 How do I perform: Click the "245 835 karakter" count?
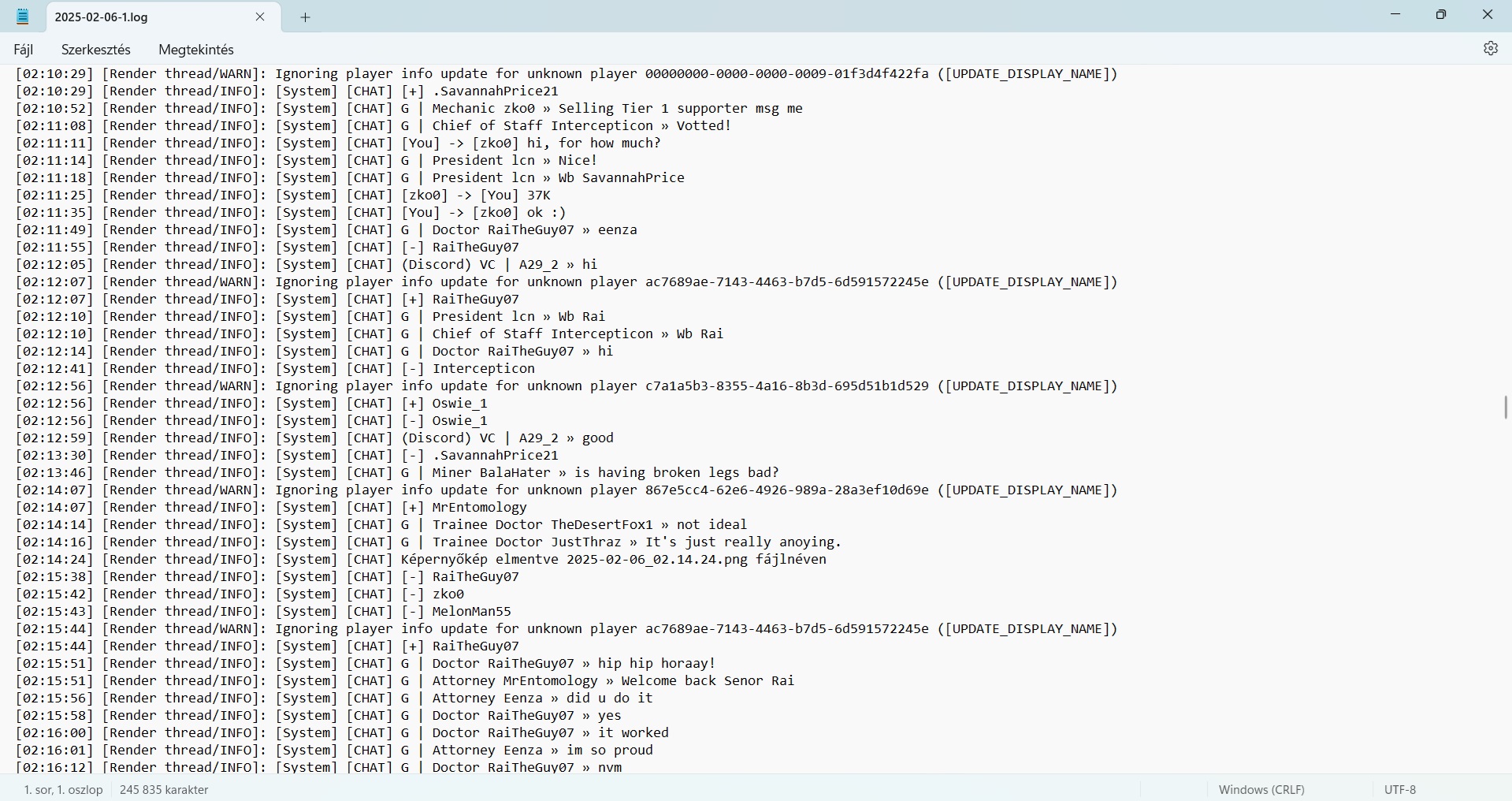click(164, 789)
